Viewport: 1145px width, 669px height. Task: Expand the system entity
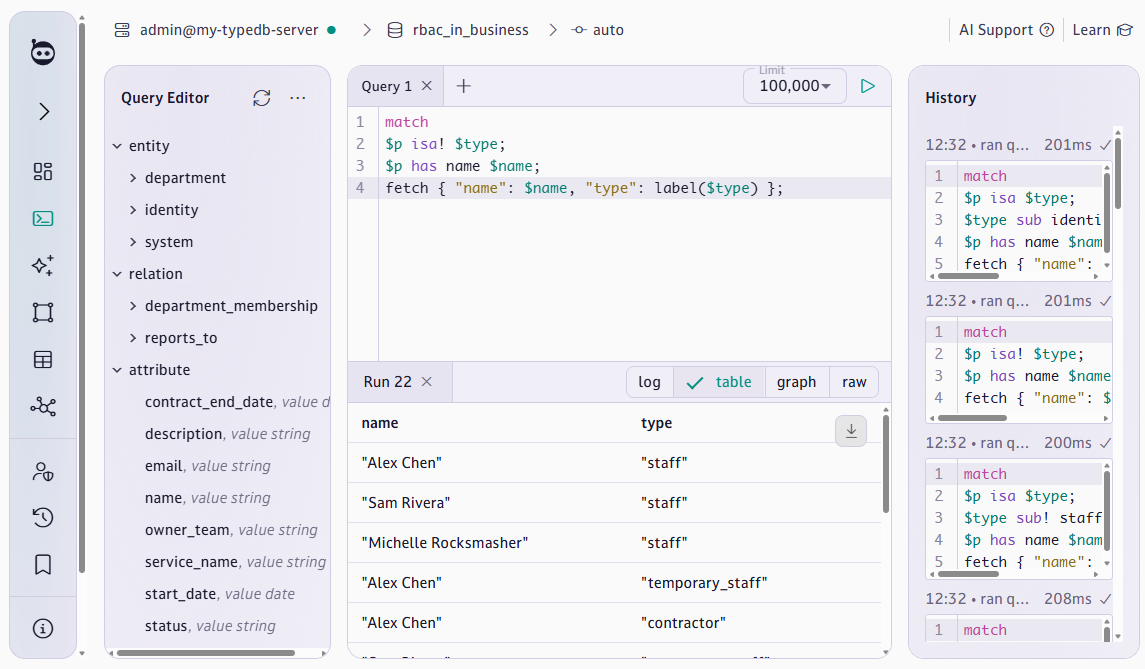[x=133, y=242]
